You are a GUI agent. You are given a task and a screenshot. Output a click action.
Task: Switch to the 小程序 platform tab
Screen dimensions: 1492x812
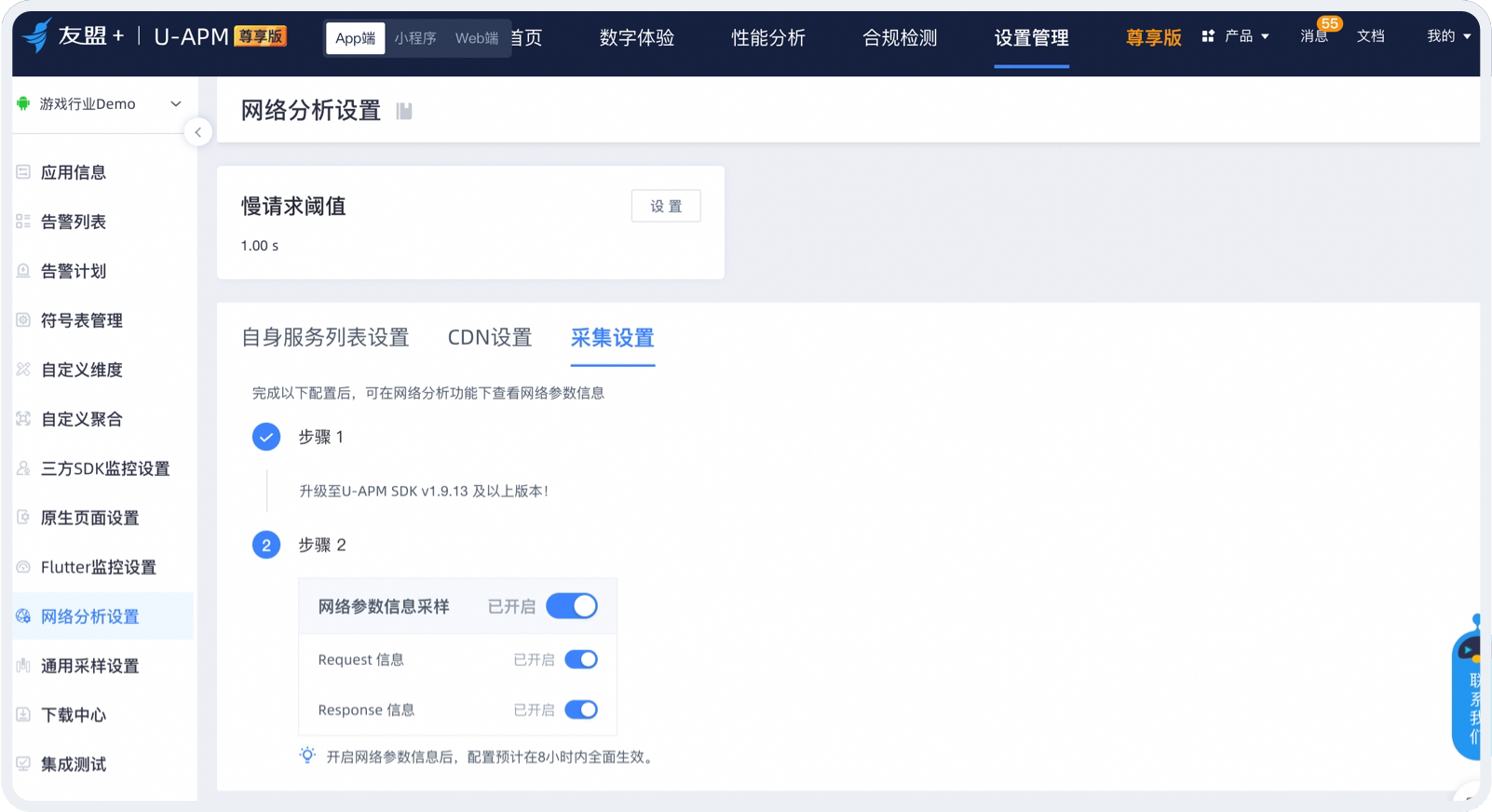[x=415, y=38]
